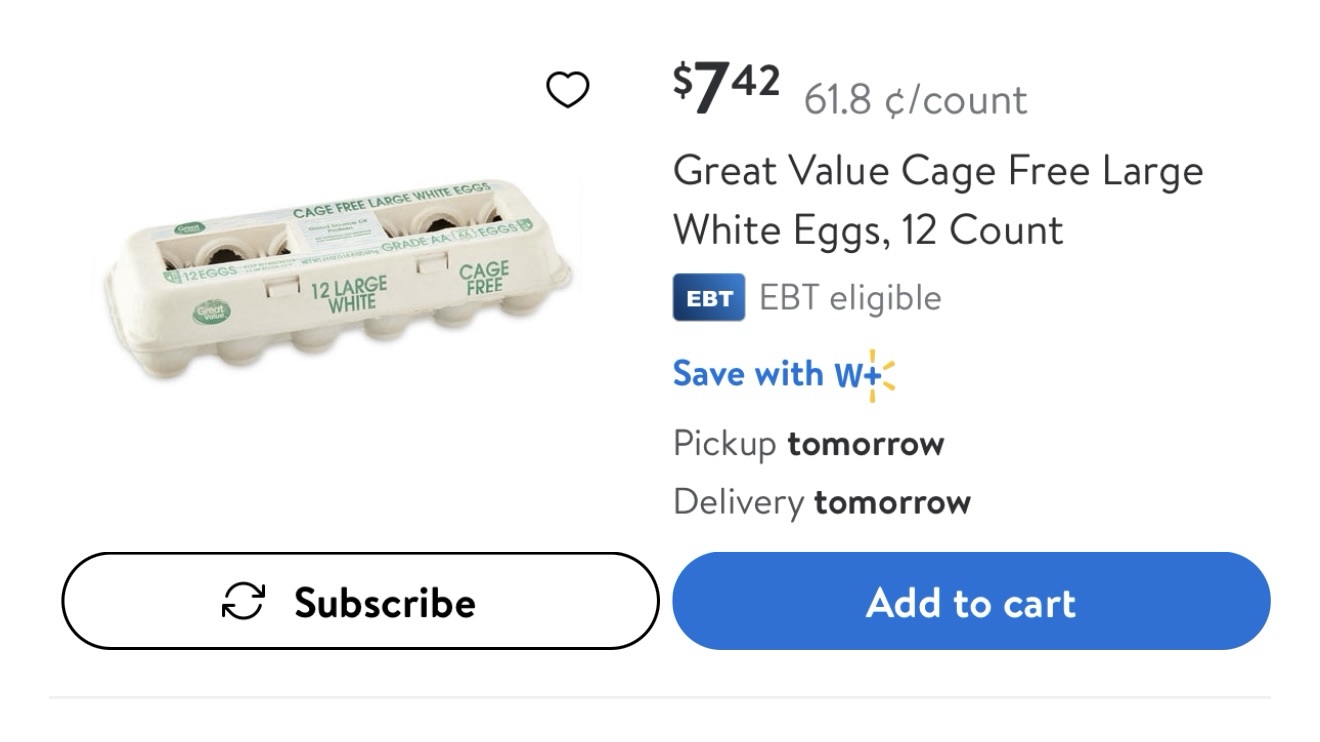Add the eggs to cart
The width and height of the screenshot is (1320, 742).
pos(970,602)
